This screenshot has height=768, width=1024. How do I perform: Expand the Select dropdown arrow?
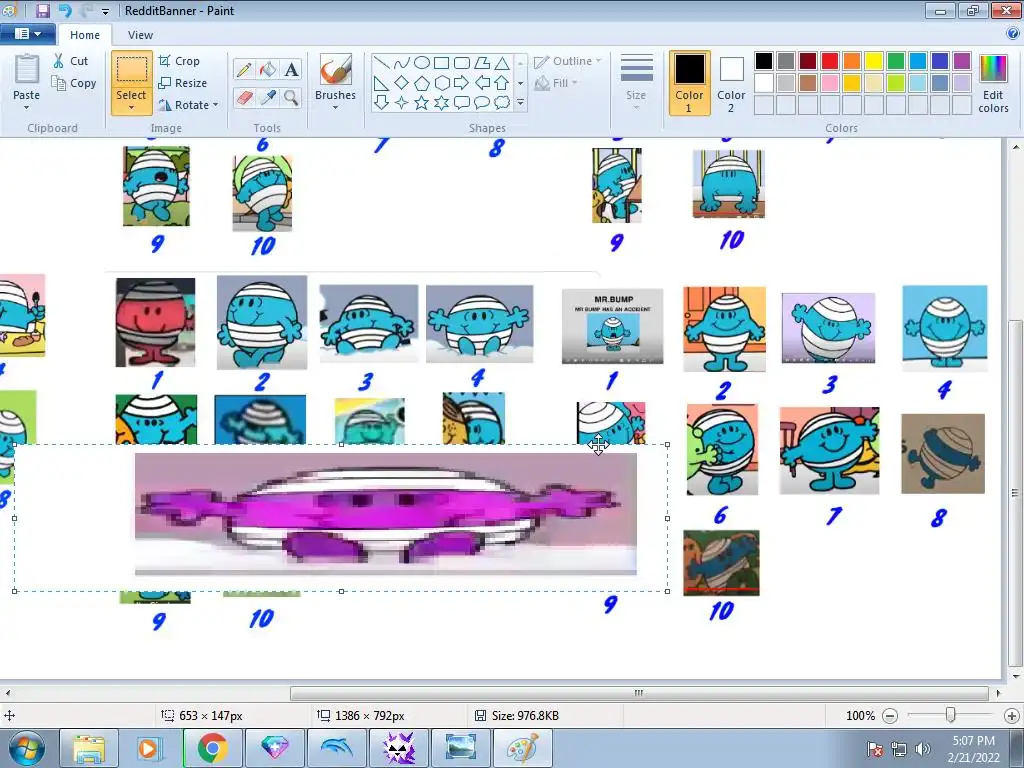click(131, 108)
